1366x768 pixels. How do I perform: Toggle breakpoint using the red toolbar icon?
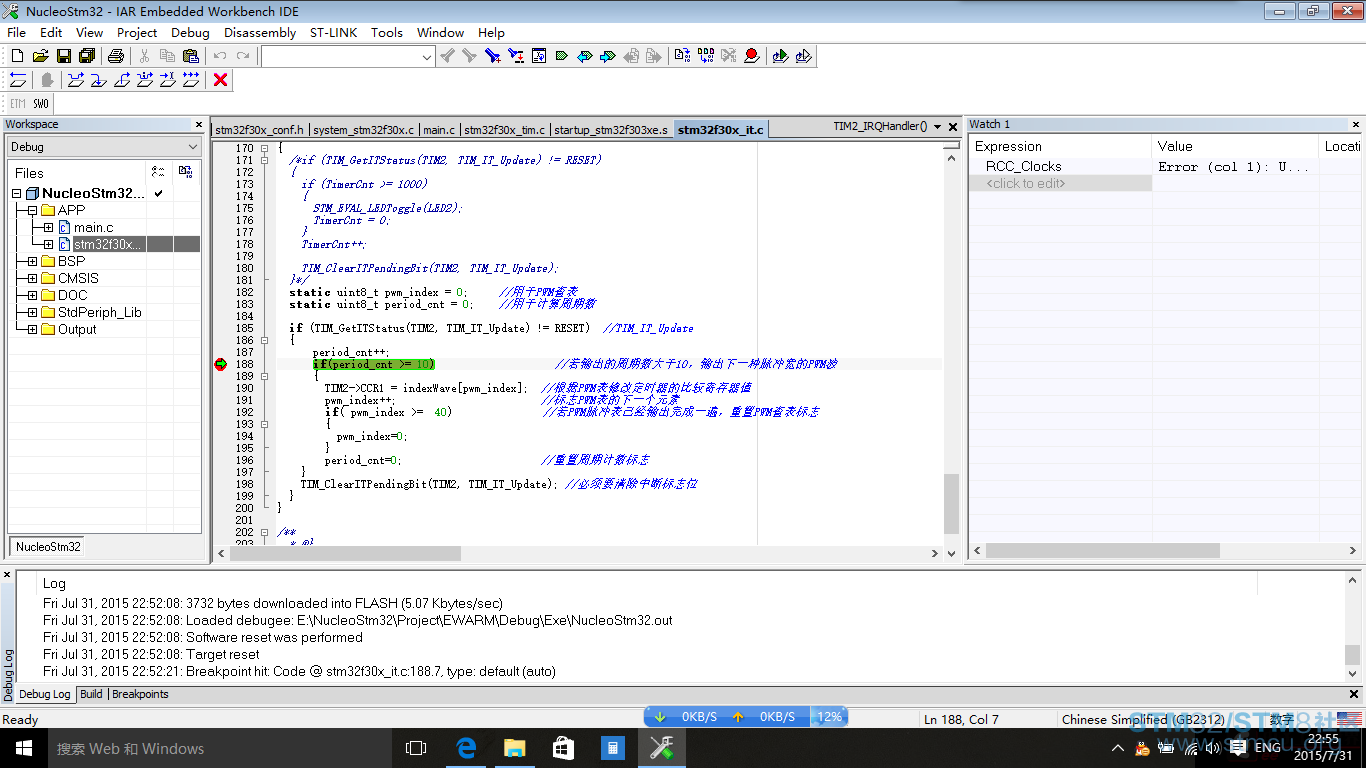[751, 56]
